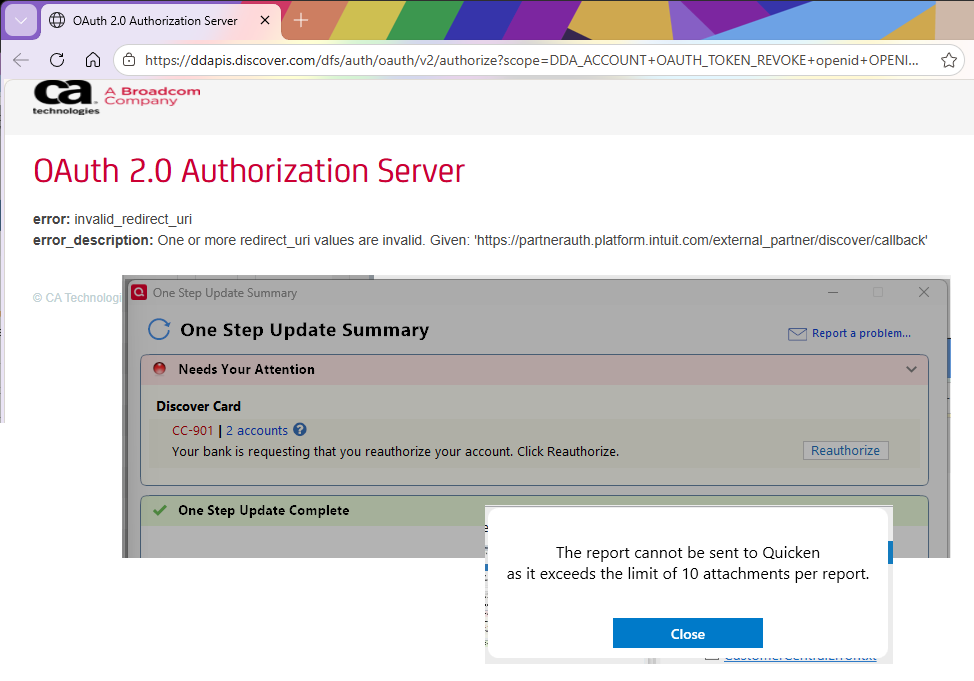Click the red Needs Your Attention status icon
974x681 pixels.
(160, 368)
